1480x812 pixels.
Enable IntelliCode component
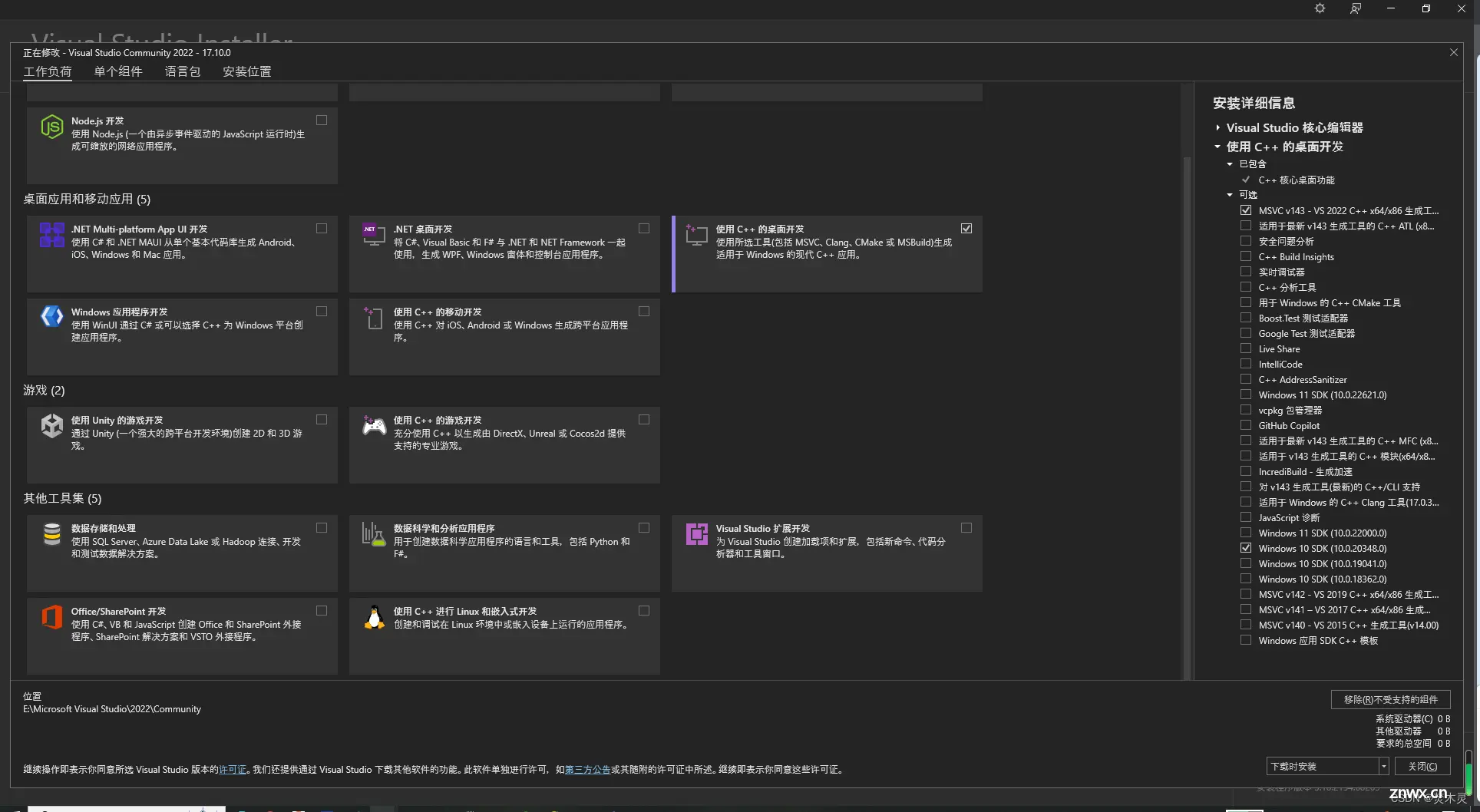[1246, 364]
